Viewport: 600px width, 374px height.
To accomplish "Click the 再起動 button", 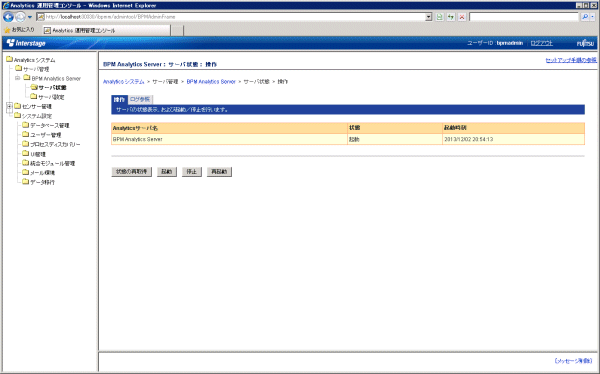I will tap(219, 172).
